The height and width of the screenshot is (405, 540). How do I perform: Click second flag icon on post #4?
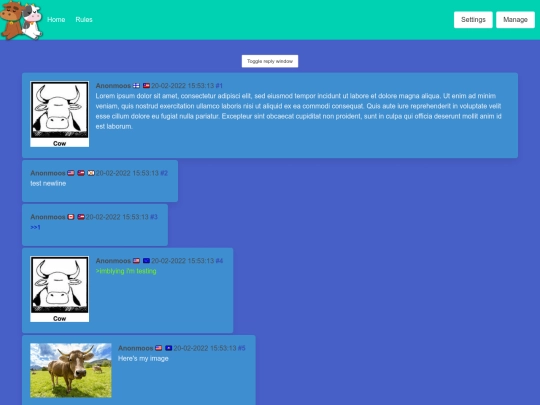146,261
